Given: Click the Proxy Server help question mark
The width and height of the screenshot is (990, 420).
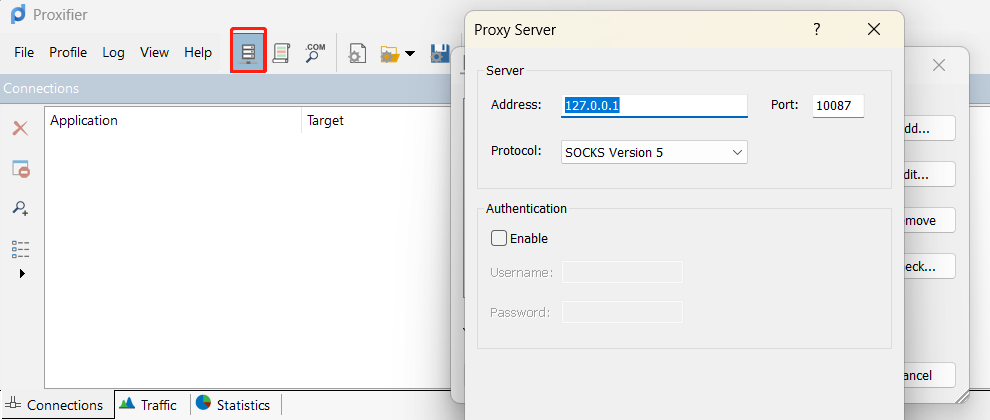Looking at the screenshot, I should (816, 29).
